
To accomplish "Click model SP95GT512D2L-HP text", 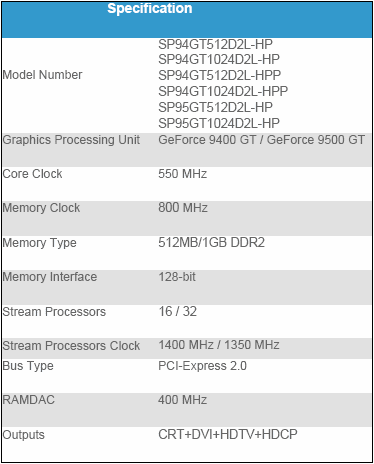I will coord(215,107).
